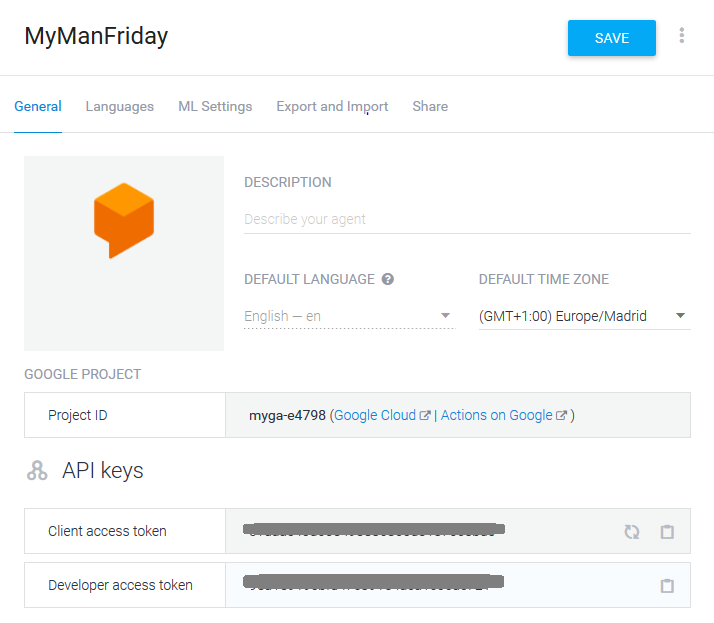Select the myga-e4798 project ID text

coord(287,415)
